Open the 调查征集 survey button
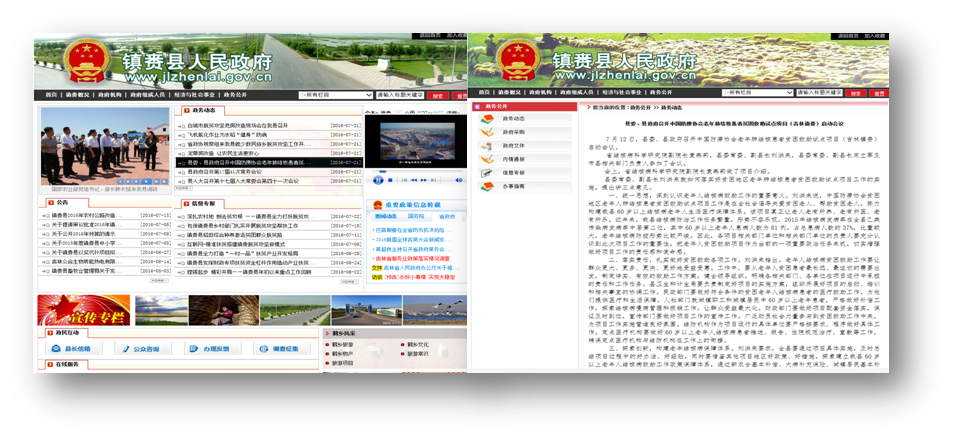The height and width of the screenshot is (438, 954). (282, 349)
